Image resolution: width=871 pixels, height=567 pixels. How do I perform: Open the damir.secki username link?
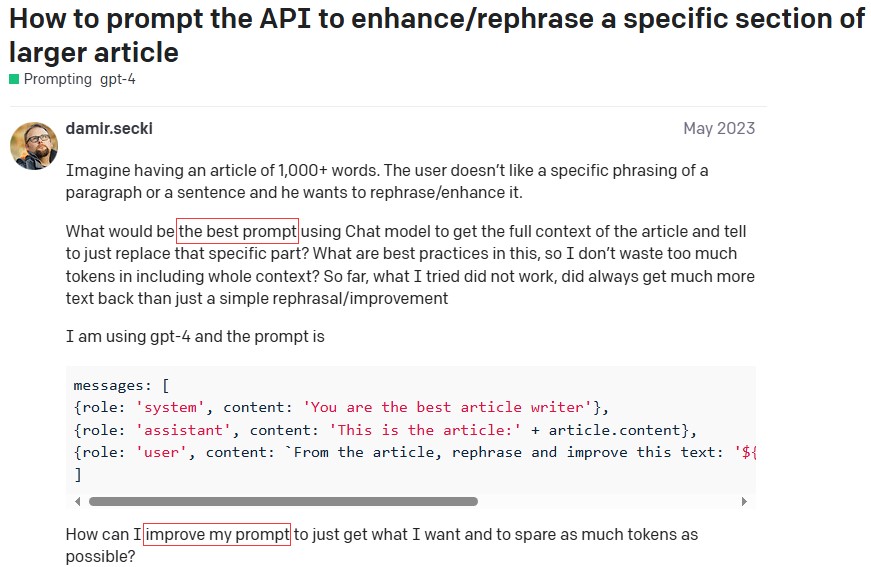[x=108, y=128]
